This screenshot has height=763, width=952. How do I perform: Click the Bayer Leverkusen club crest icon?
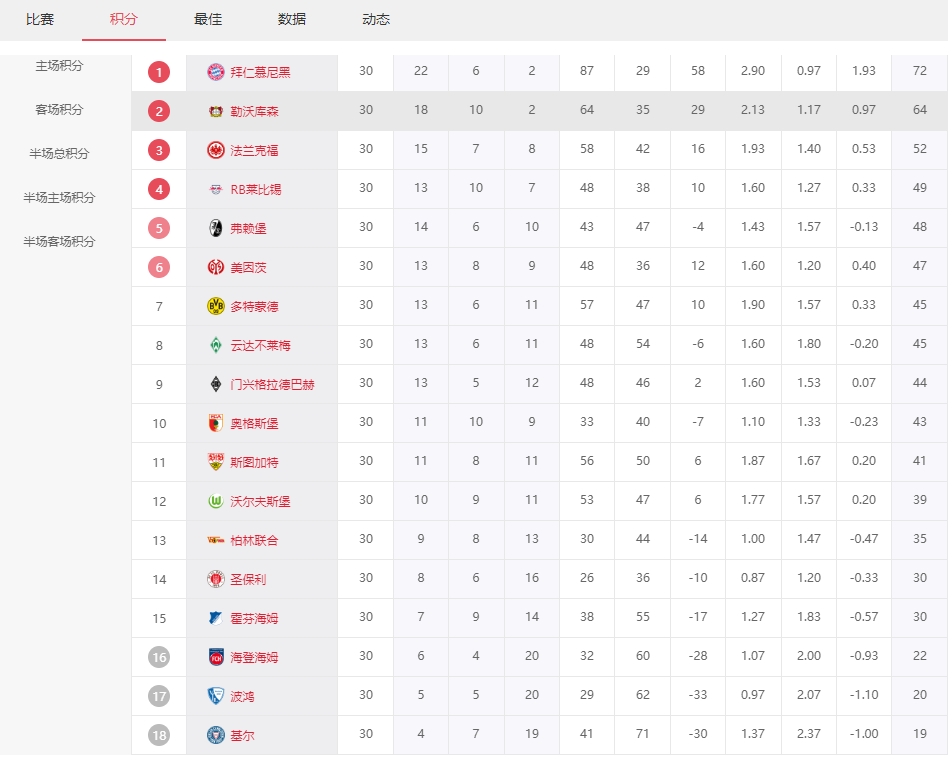click(216, 111)
